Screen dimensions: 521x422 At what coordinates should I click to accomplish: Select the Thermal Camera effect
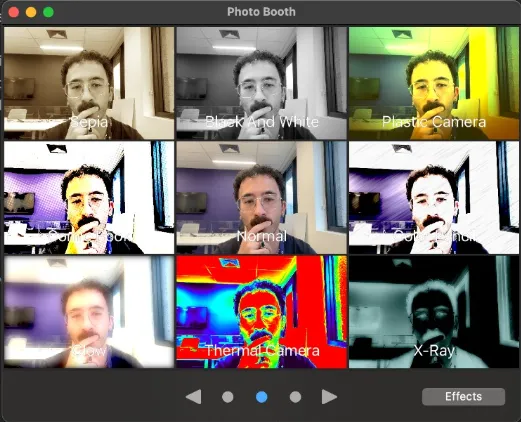[x=261, y=312]
